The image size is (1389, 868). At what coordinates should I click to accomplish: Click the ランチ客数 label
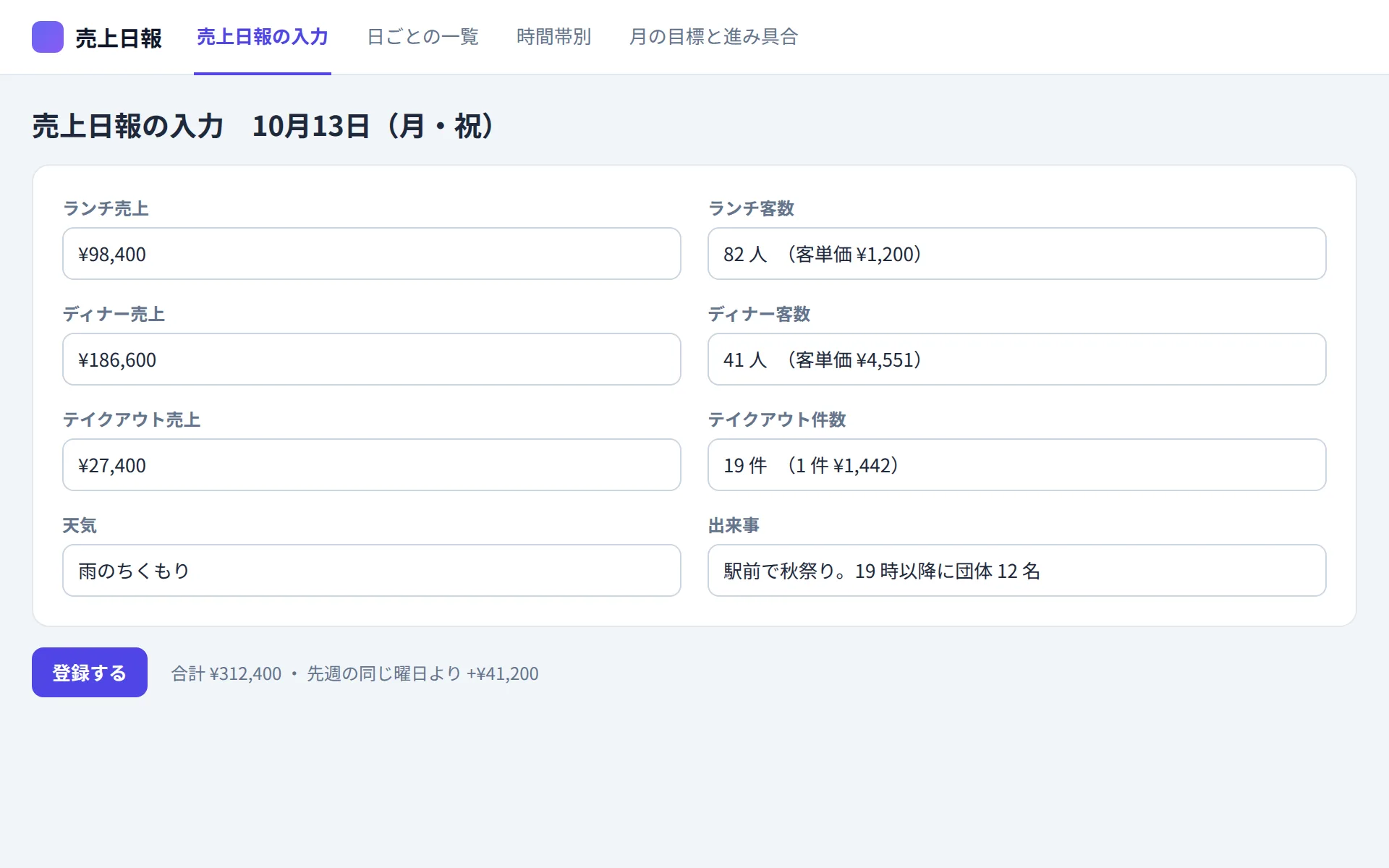tap(751, 208)
